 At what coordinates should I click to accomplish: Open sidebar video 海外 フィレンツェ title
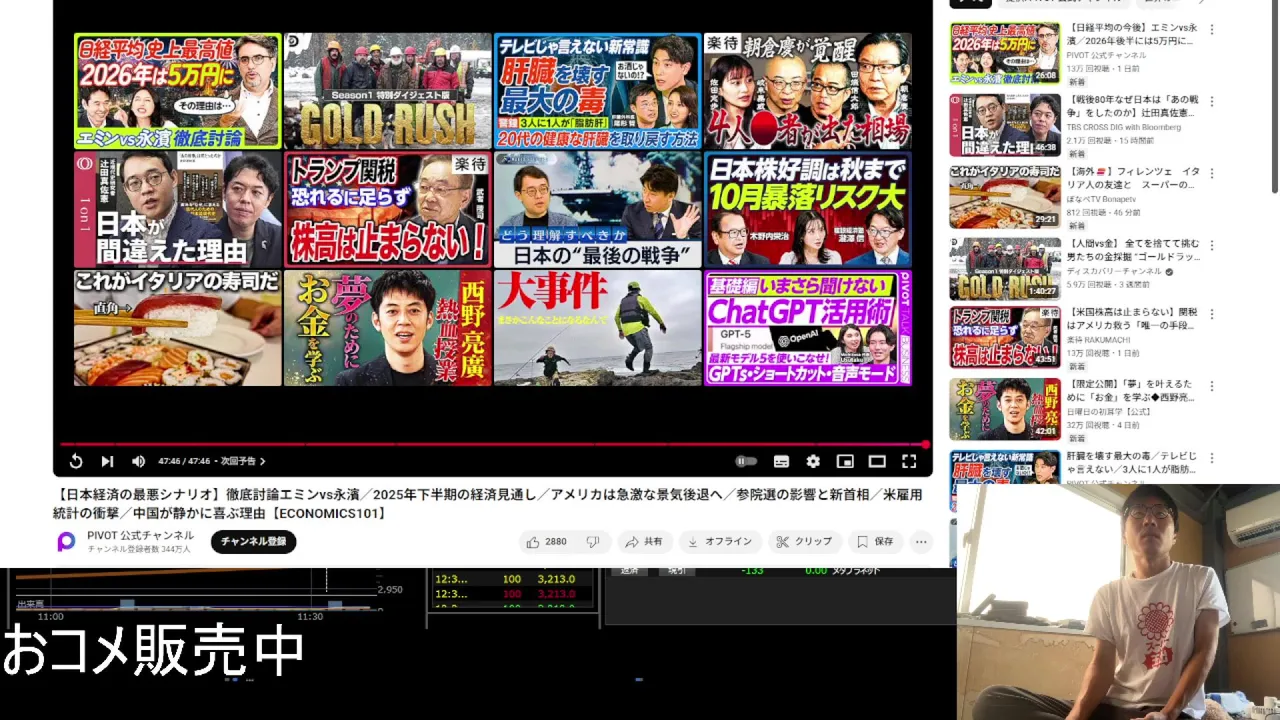(1132, 178)
